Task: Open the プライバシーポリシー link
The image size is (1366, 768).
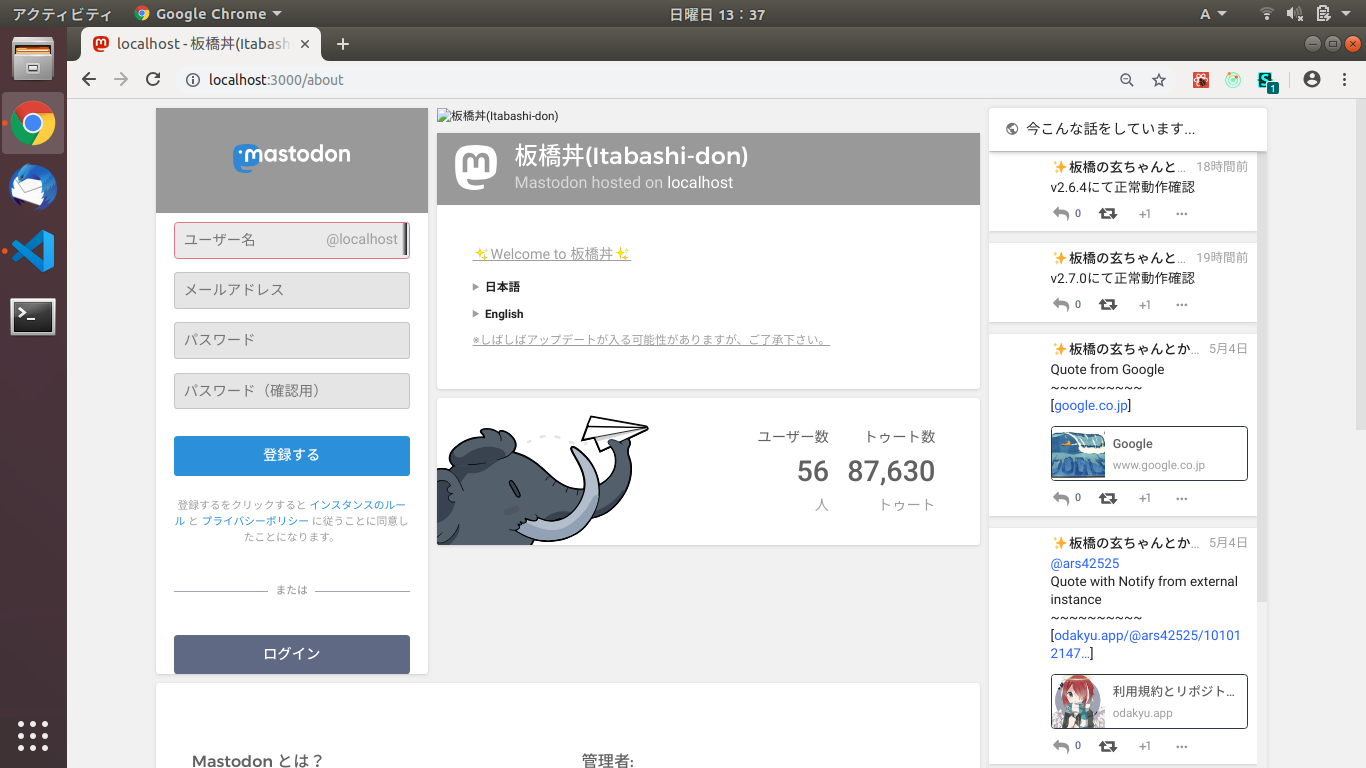Action: [255, 521]
